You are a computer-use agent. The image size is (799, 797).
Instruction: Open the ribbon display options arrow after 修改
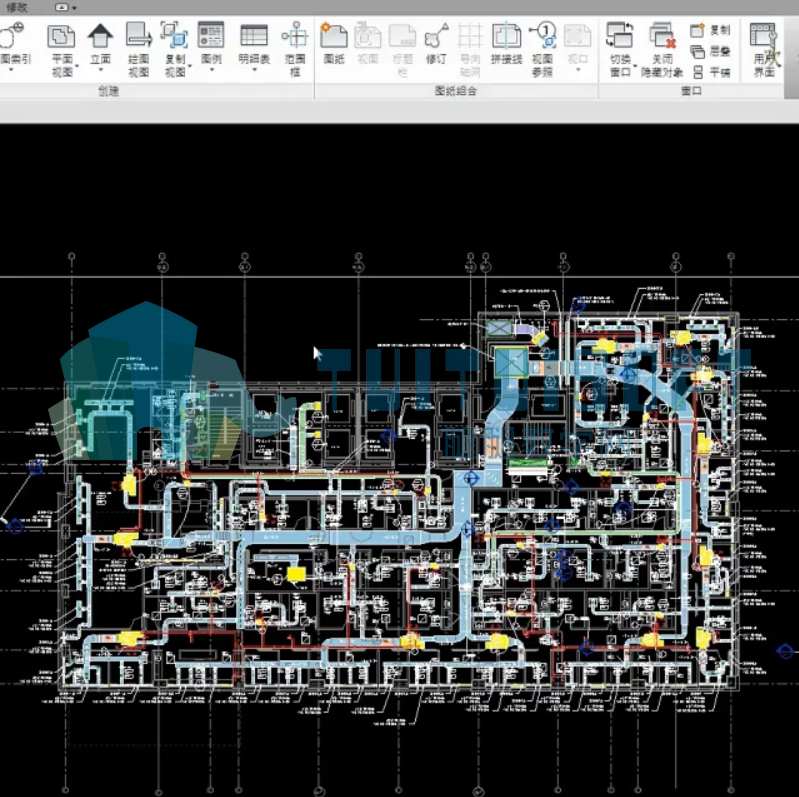tap(74, 8)
